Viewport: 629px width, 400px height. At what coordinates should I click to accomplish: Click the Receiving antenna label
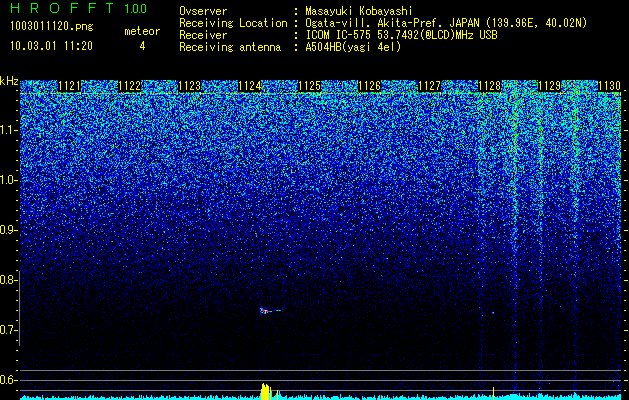point(230,47)
